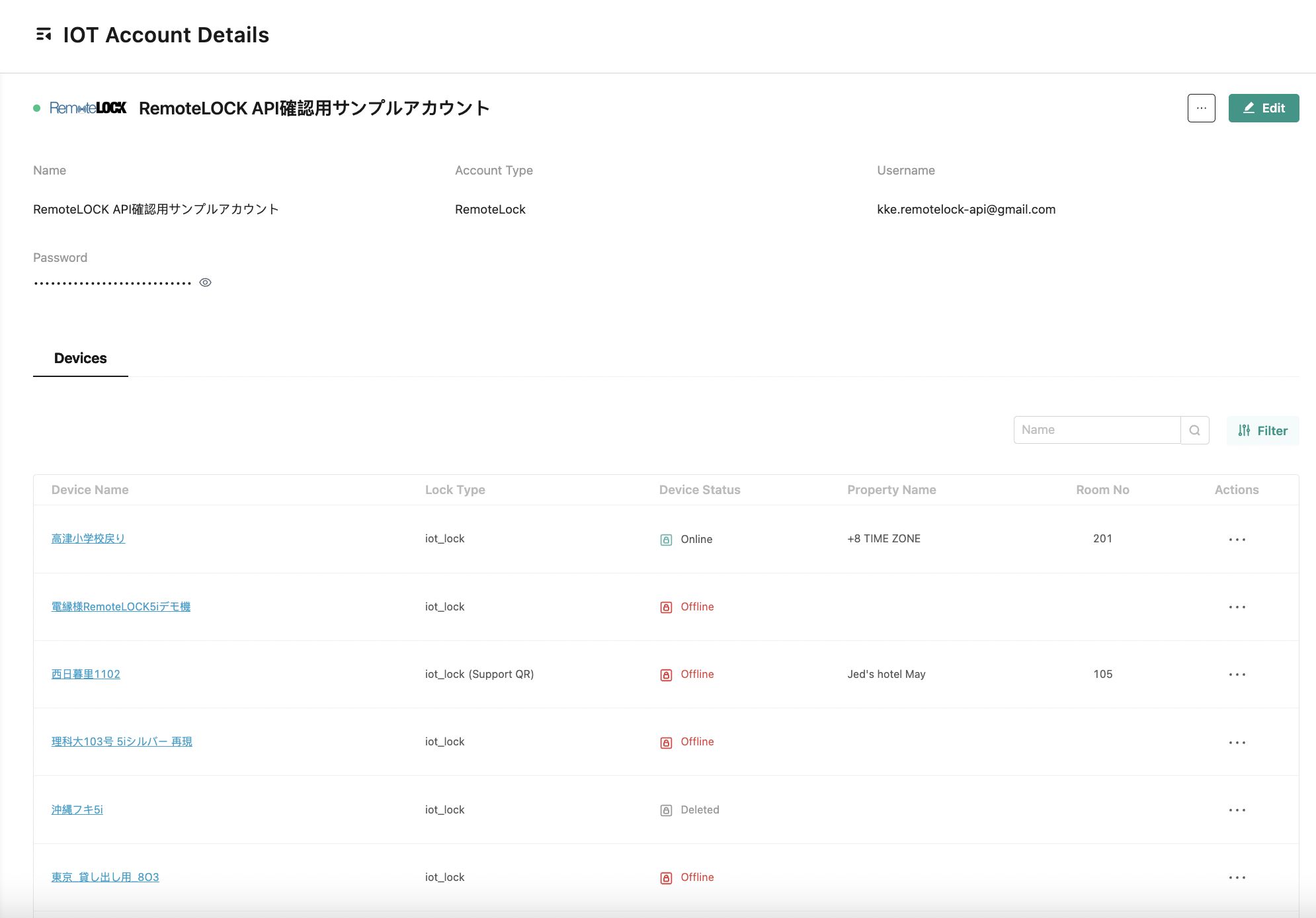The image size is (1316, 918).
Task: Open 電縁様RemoteLOCK5iデモ機 device link
Action: (x=121, y=606)
